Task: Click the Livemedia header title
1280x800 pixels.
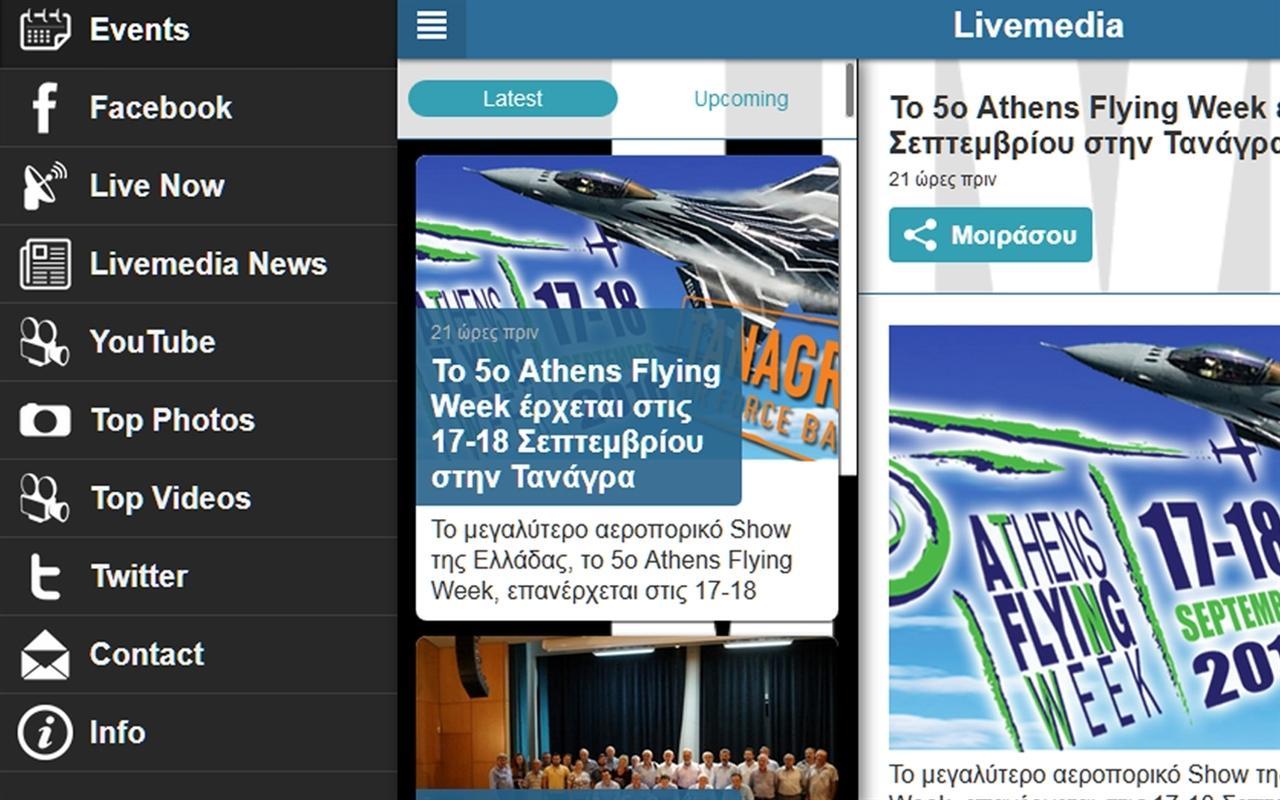Action: pos(1038,25)
